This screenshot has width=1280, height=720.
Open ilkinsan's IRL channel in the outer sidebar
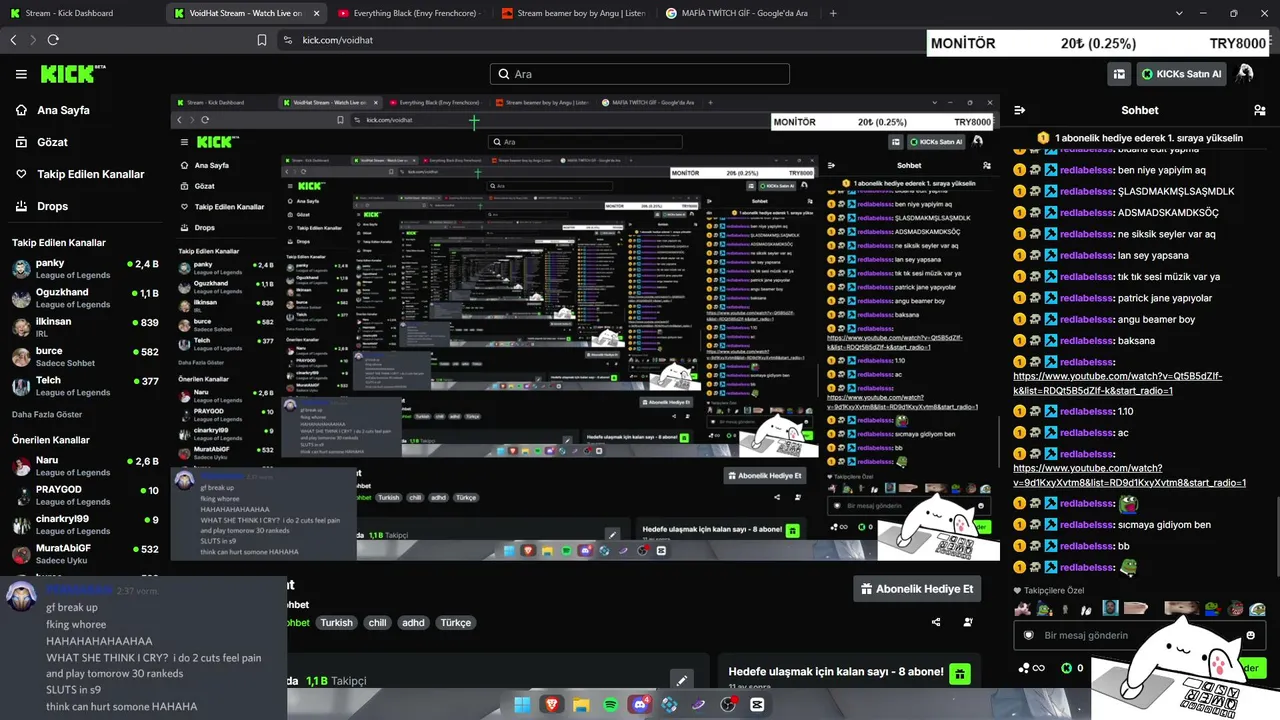85,327
